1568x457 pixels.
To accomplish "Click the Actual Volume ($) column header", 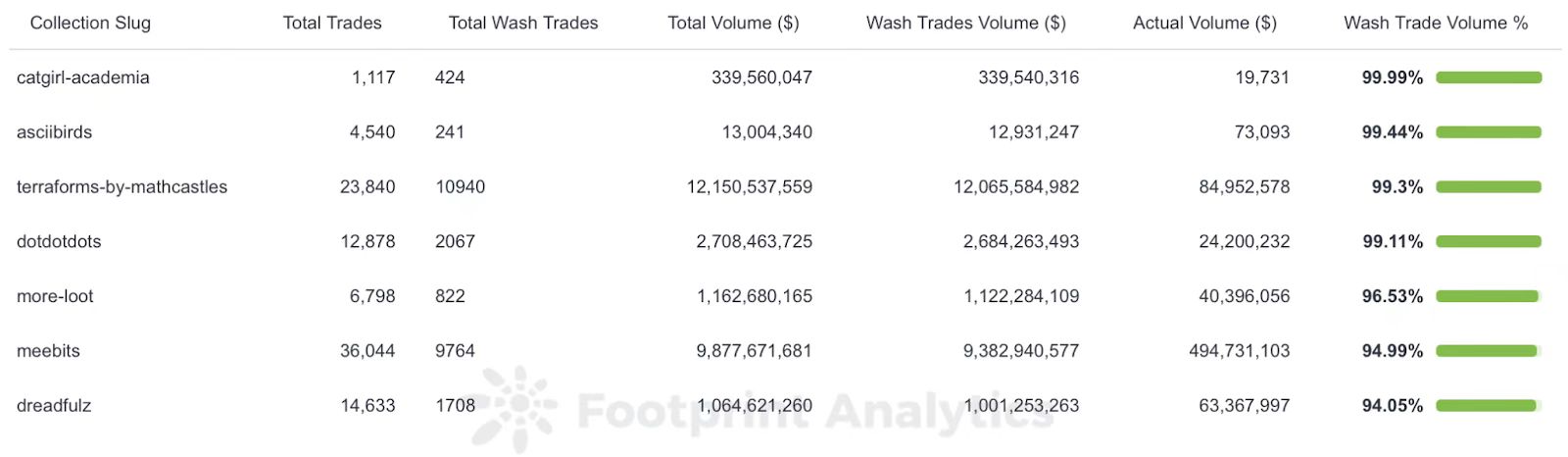I will tap(1204, 23).
